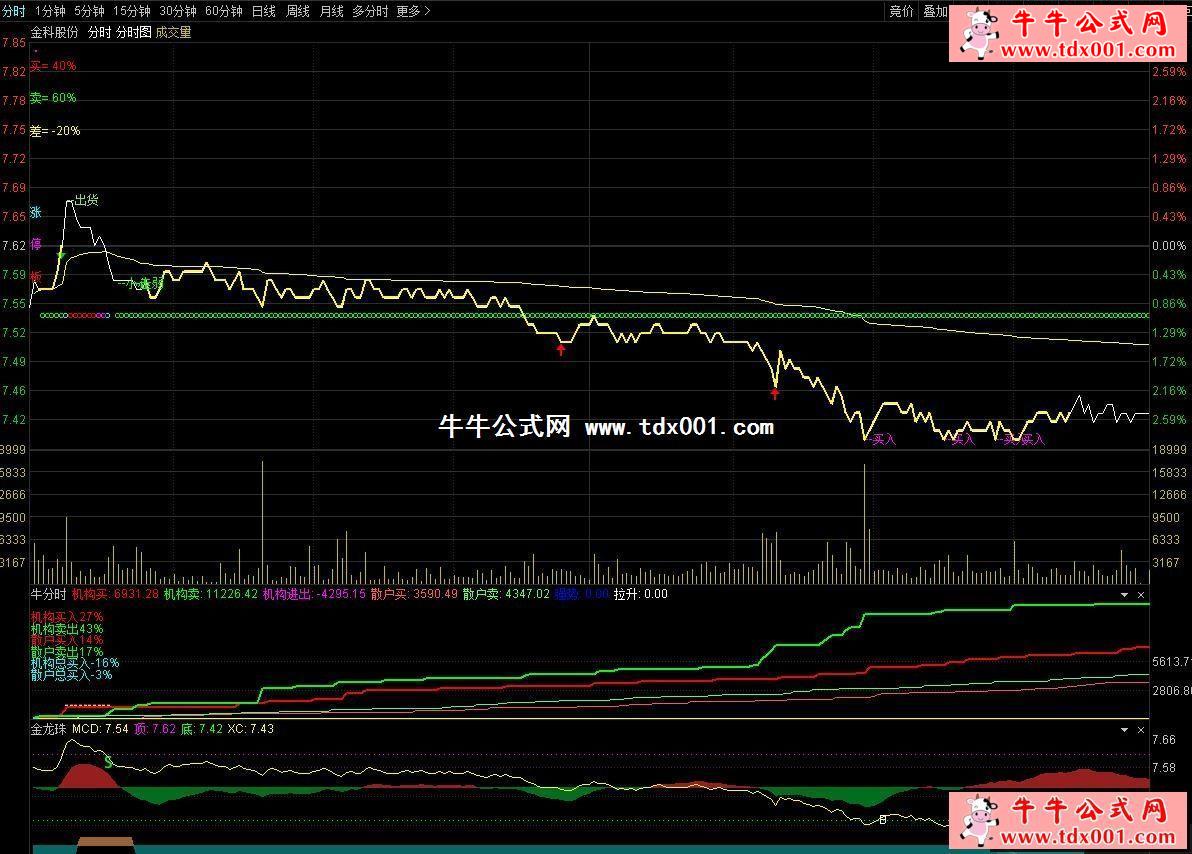Switch to the 多分时 multi-day view
Screen dimensions: 1192x854
pyautogui.click(x=370, y=11)
